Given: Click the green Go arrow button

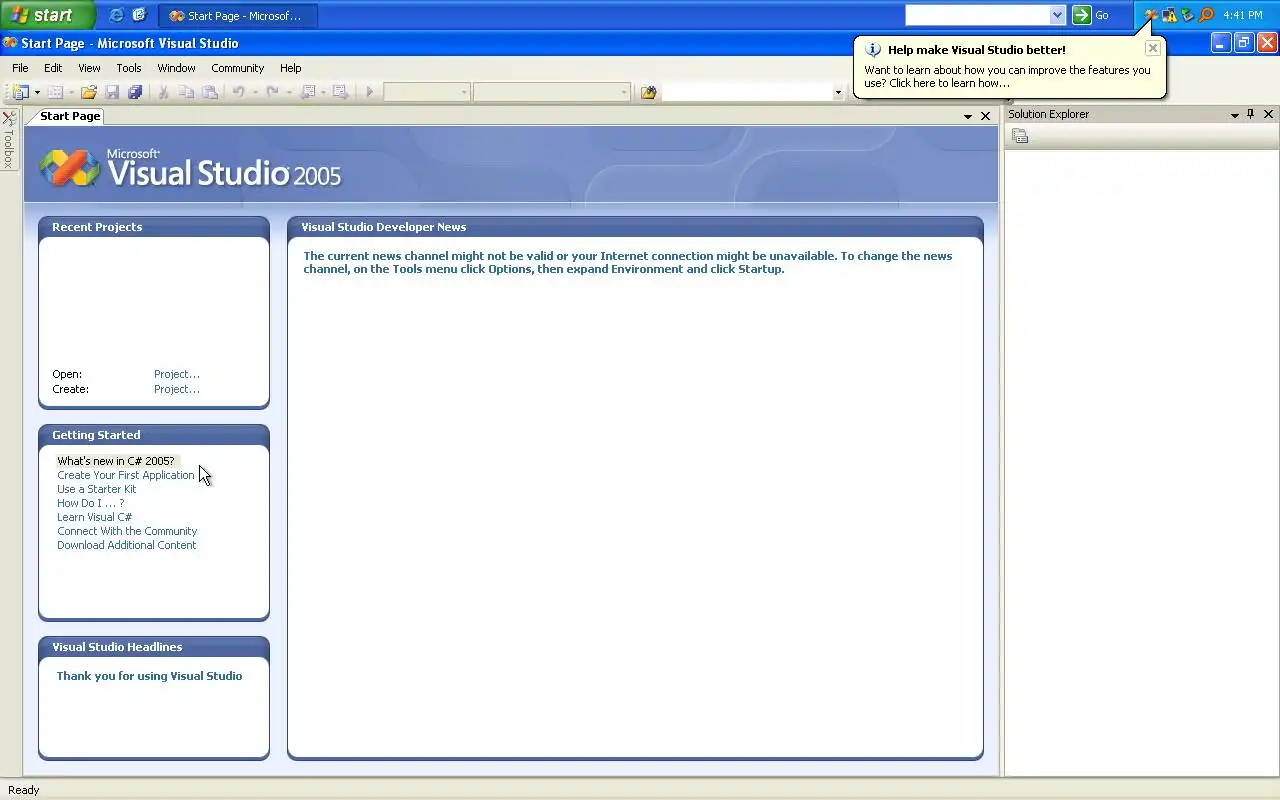Looking at the screenshot, I should (x=1082, y=15).
